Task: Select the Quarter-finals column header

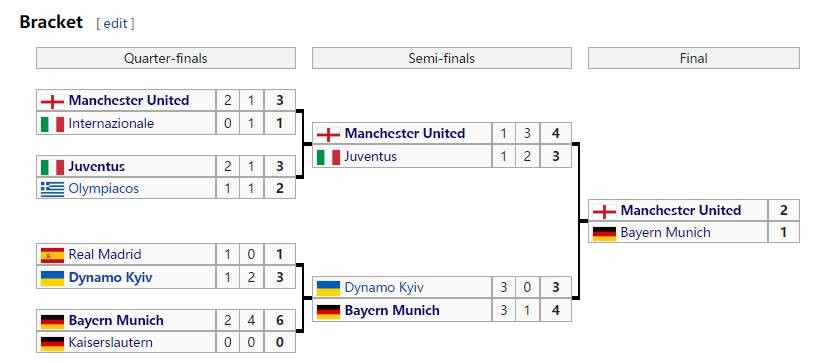Action: [x=166, y=58]
